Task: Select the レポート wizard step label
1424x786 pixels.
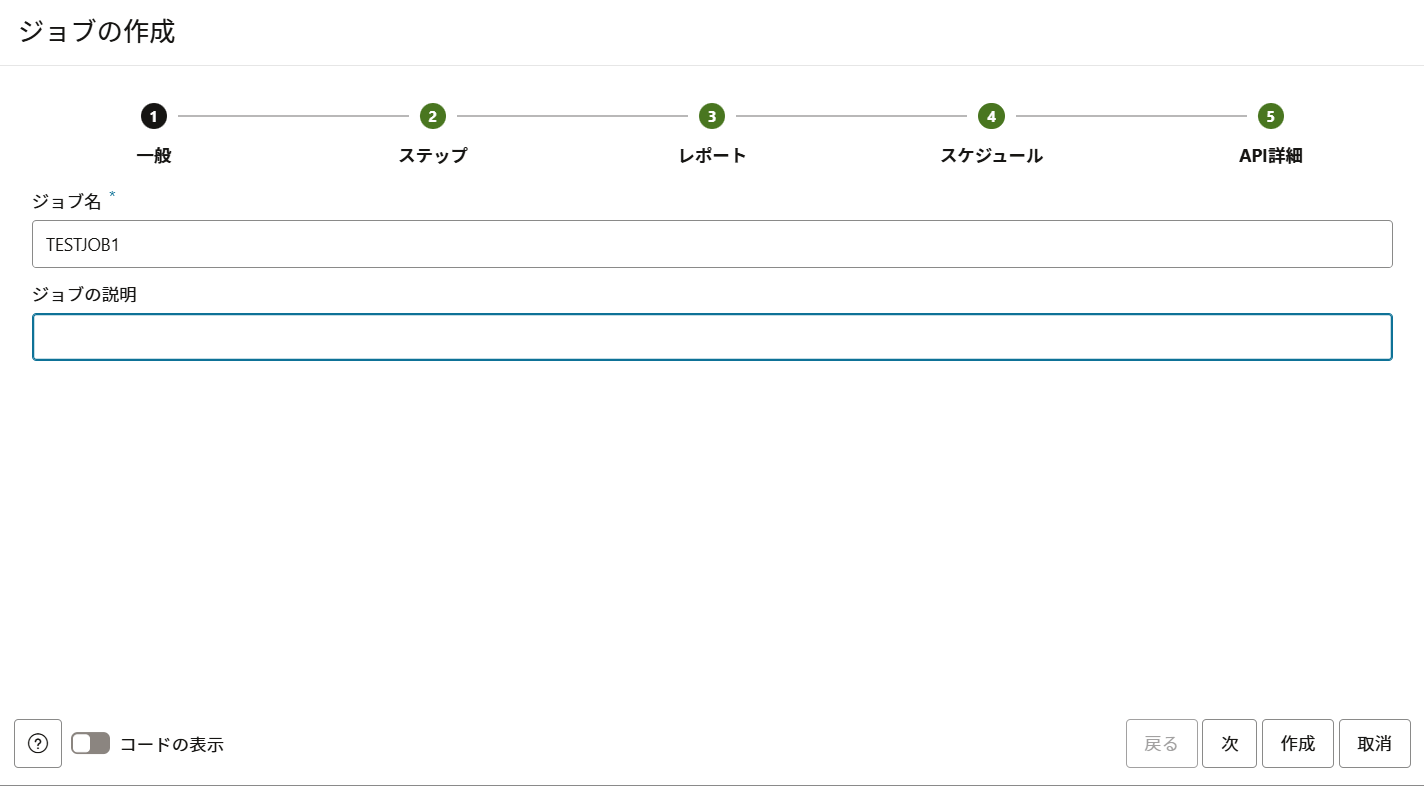Action: (x=711, y=155)
